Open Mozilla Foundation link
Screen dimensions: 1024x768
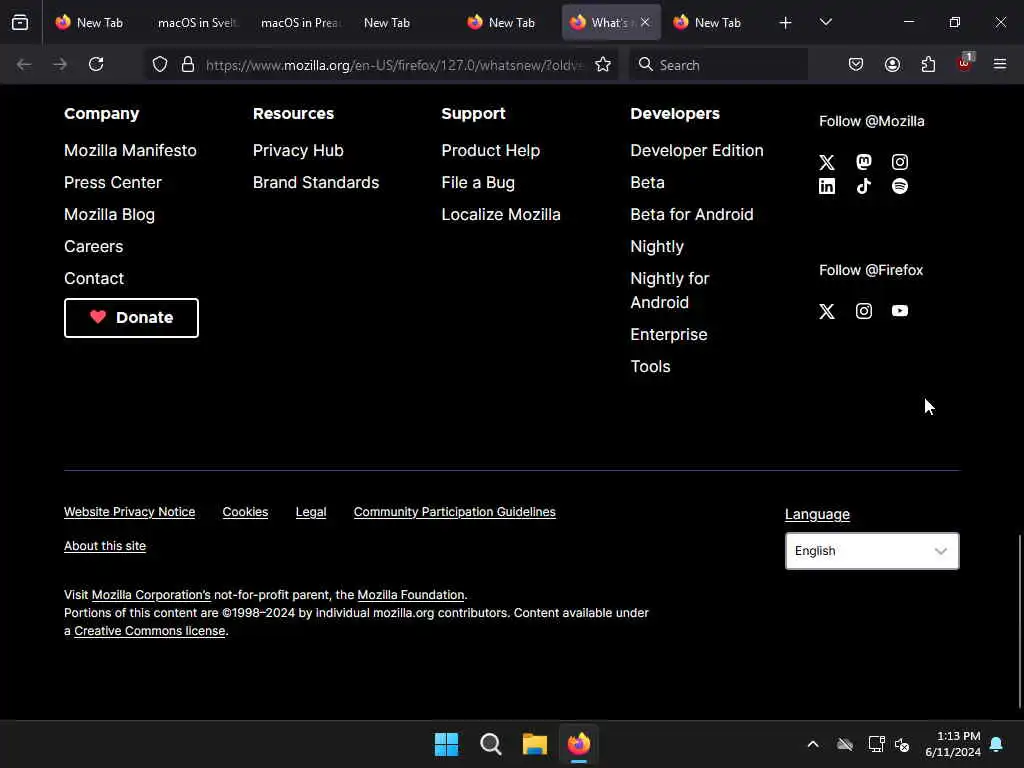pos(411,595)
